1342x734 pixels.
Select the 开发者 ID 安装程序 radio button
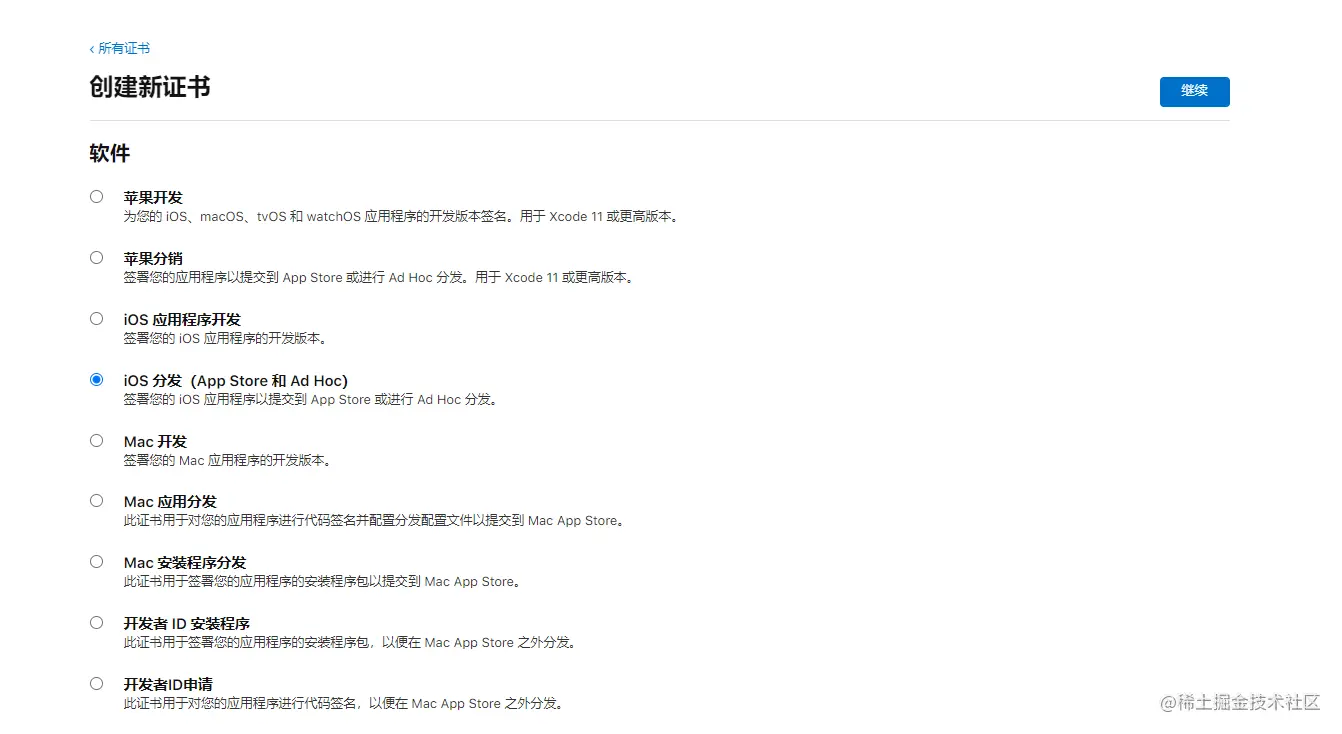96,622
